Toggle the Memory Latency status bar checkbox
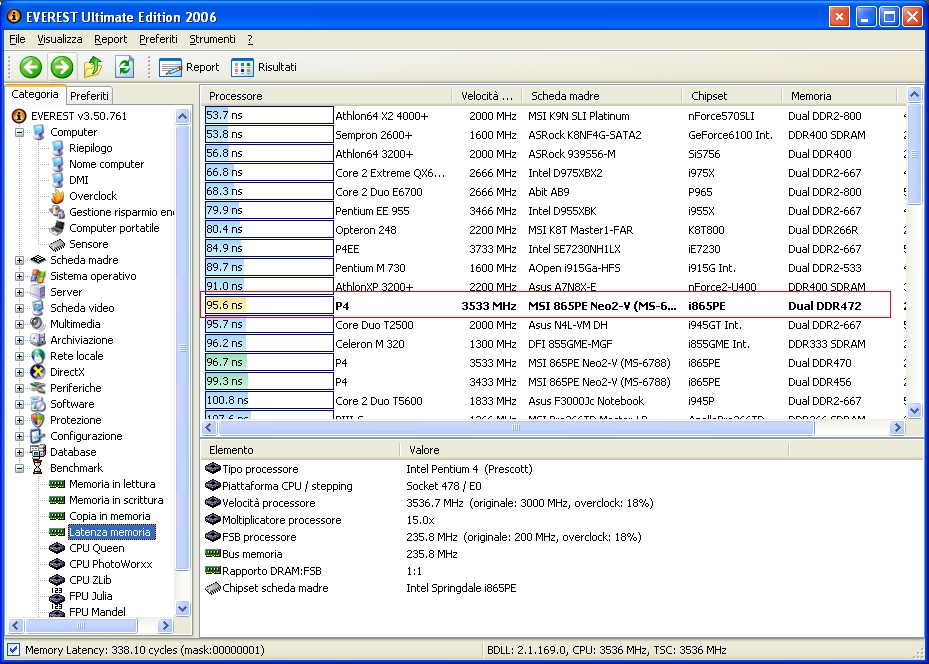Screen dimensions: 929x664 (14, 650)
